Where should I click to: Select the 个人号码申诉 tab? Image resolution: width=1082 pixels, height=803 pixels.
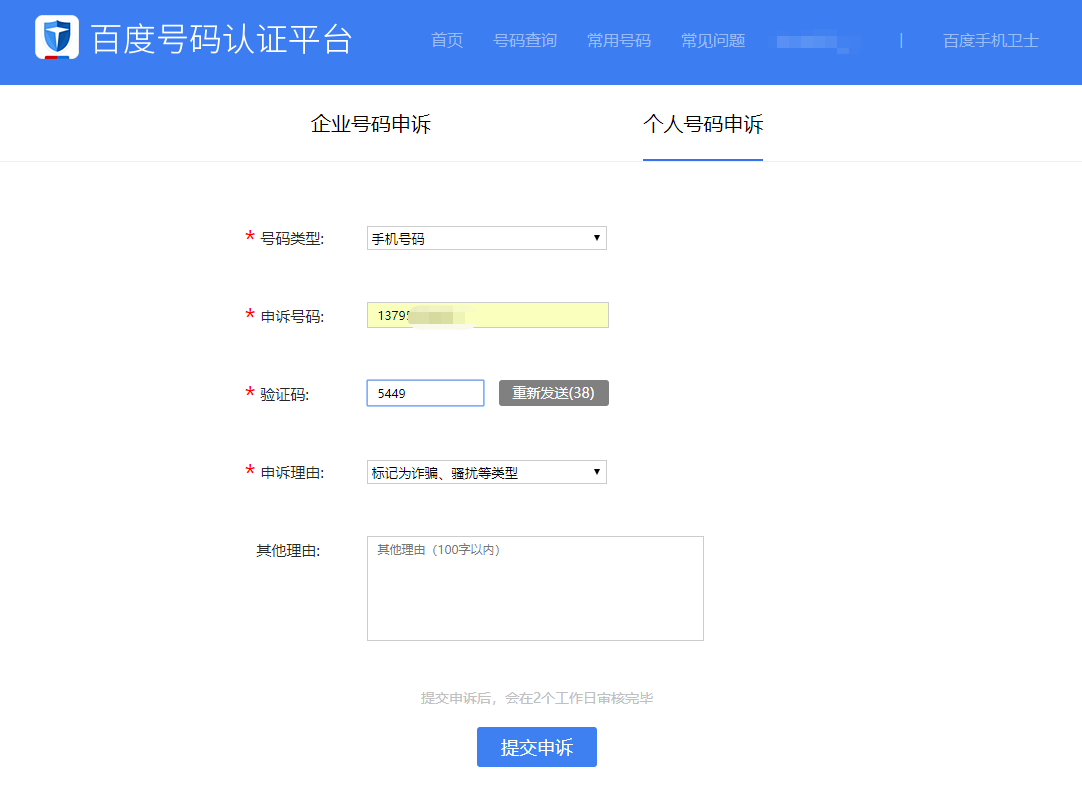click(x=702, y=123)
